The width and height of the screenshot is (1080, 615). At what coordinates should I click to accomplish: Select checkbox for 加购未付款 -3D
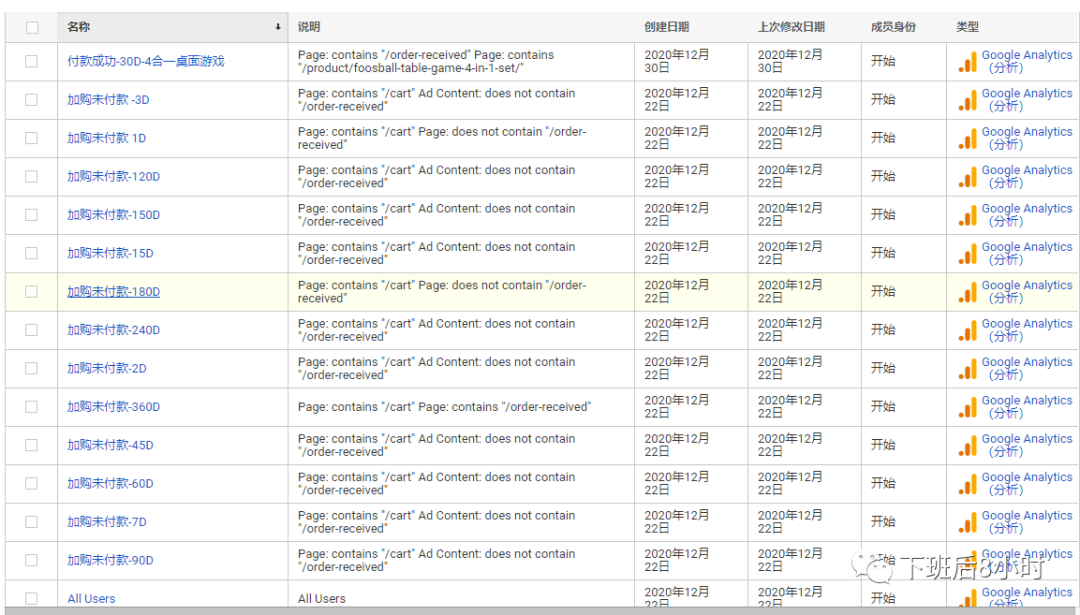point(32,100)
